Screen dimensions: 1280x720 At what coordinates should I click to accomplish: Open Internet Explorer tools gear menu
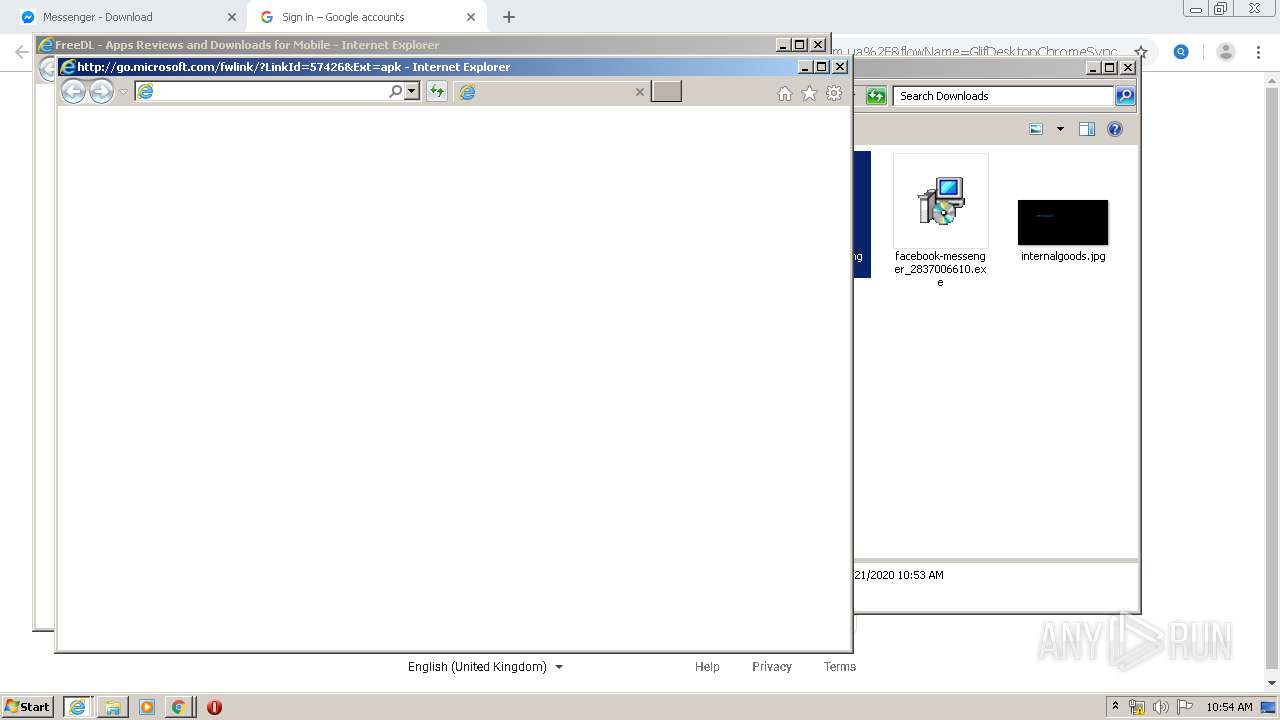click(x=834, y=93)
